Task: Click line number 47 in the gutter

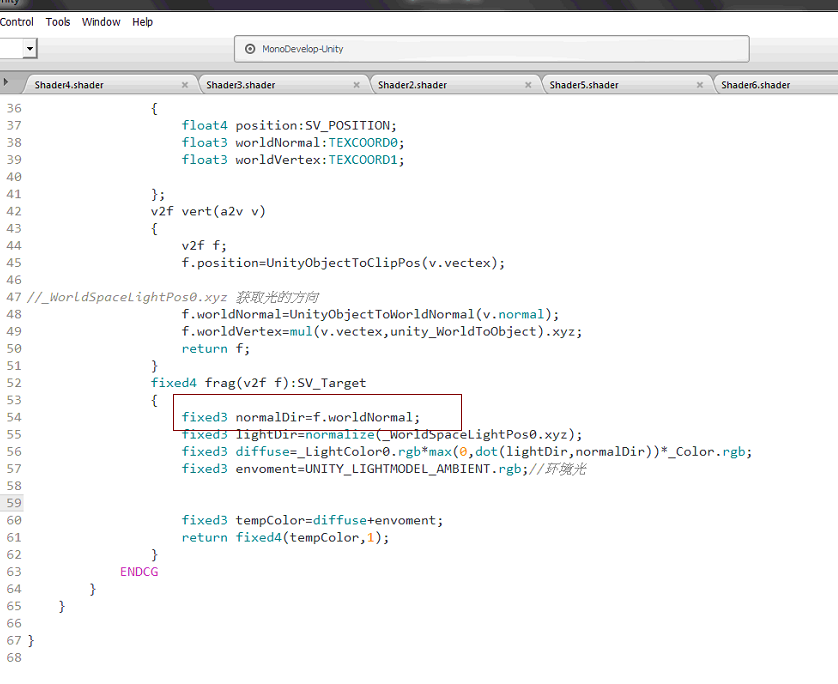Action: click(14, 297)
